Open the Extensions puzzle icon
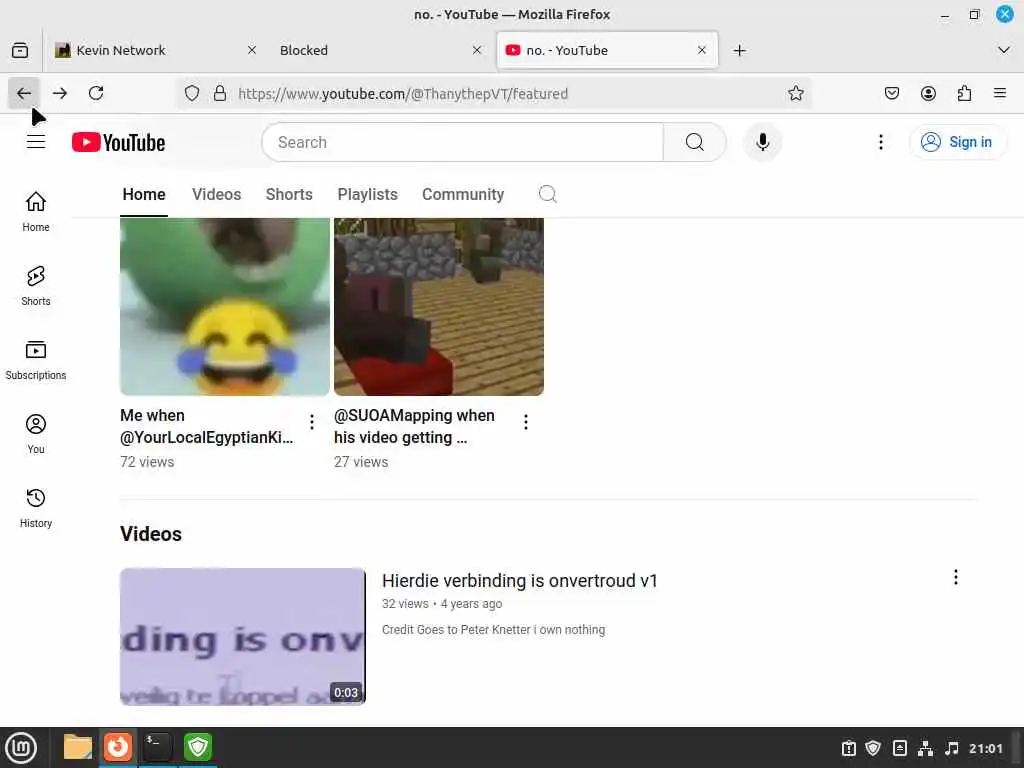 (964, 93)
